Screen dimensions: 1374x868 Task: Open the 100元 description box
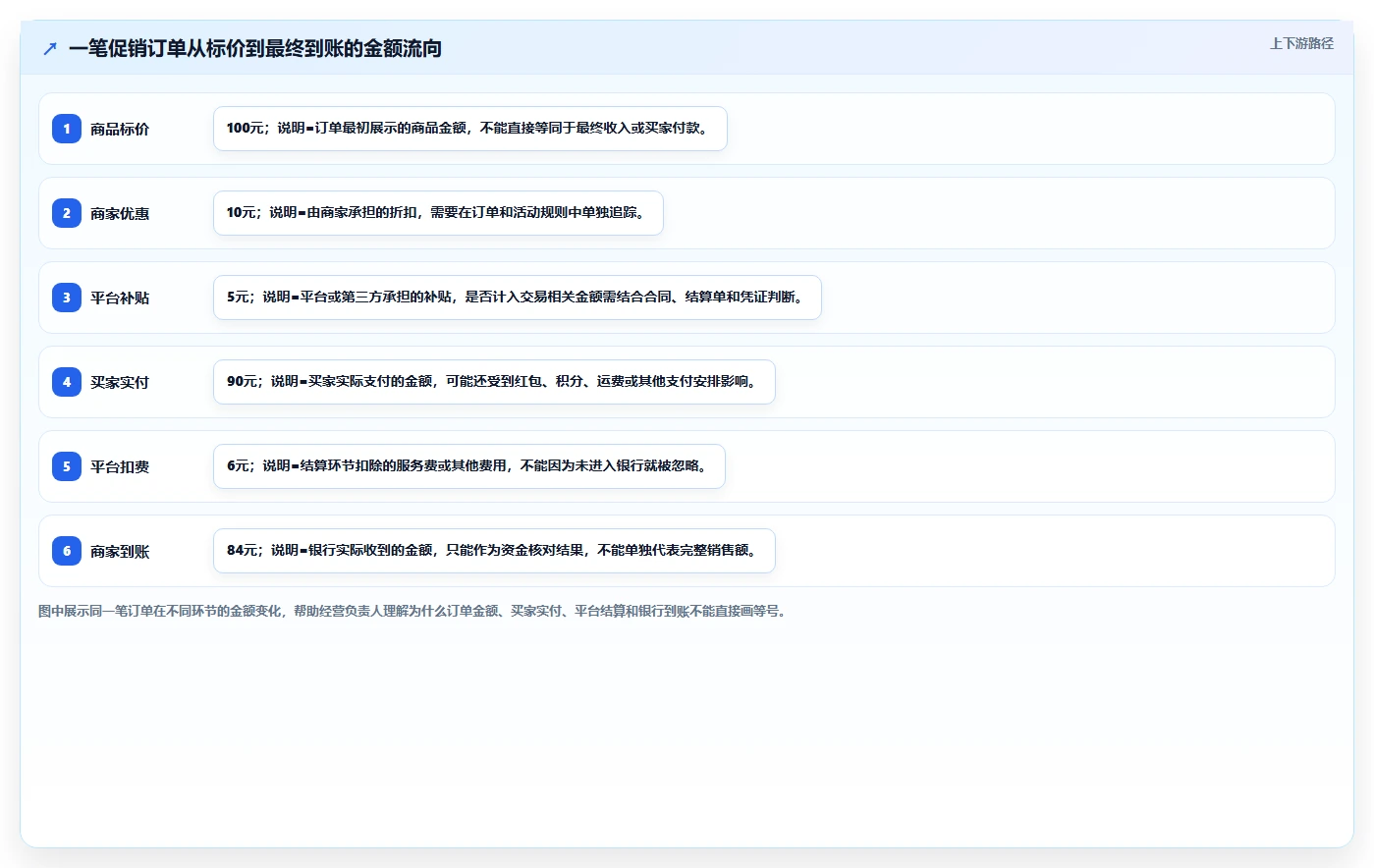(470, 129)
